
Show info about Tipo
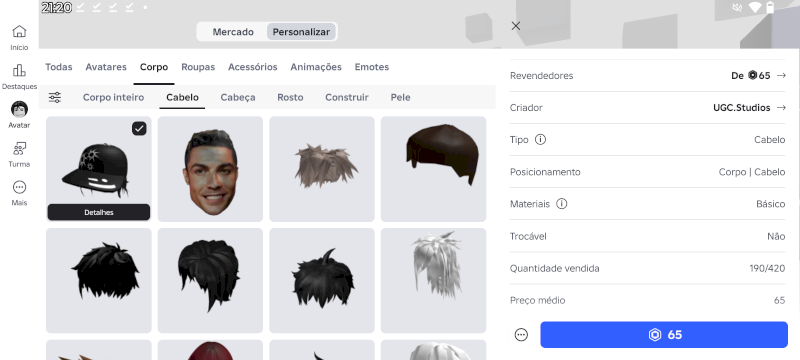click(540, 139)
